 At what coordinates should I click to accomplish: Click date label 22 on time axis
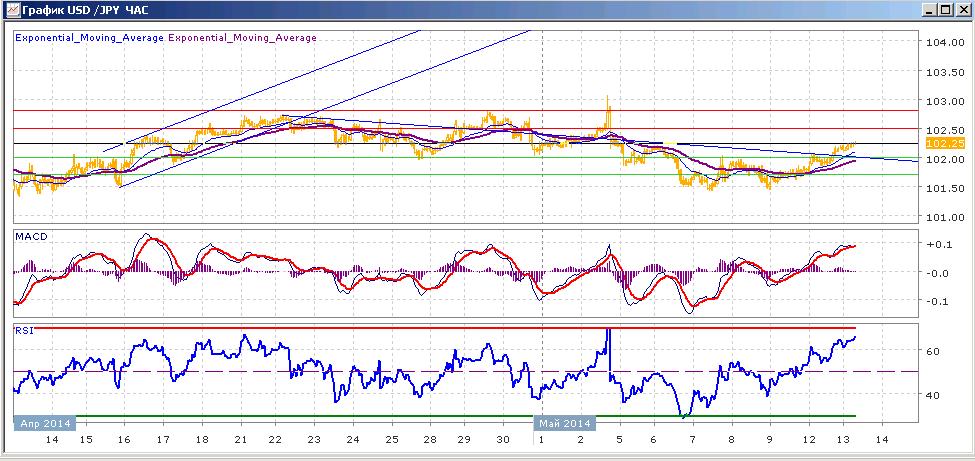point(274,440)
